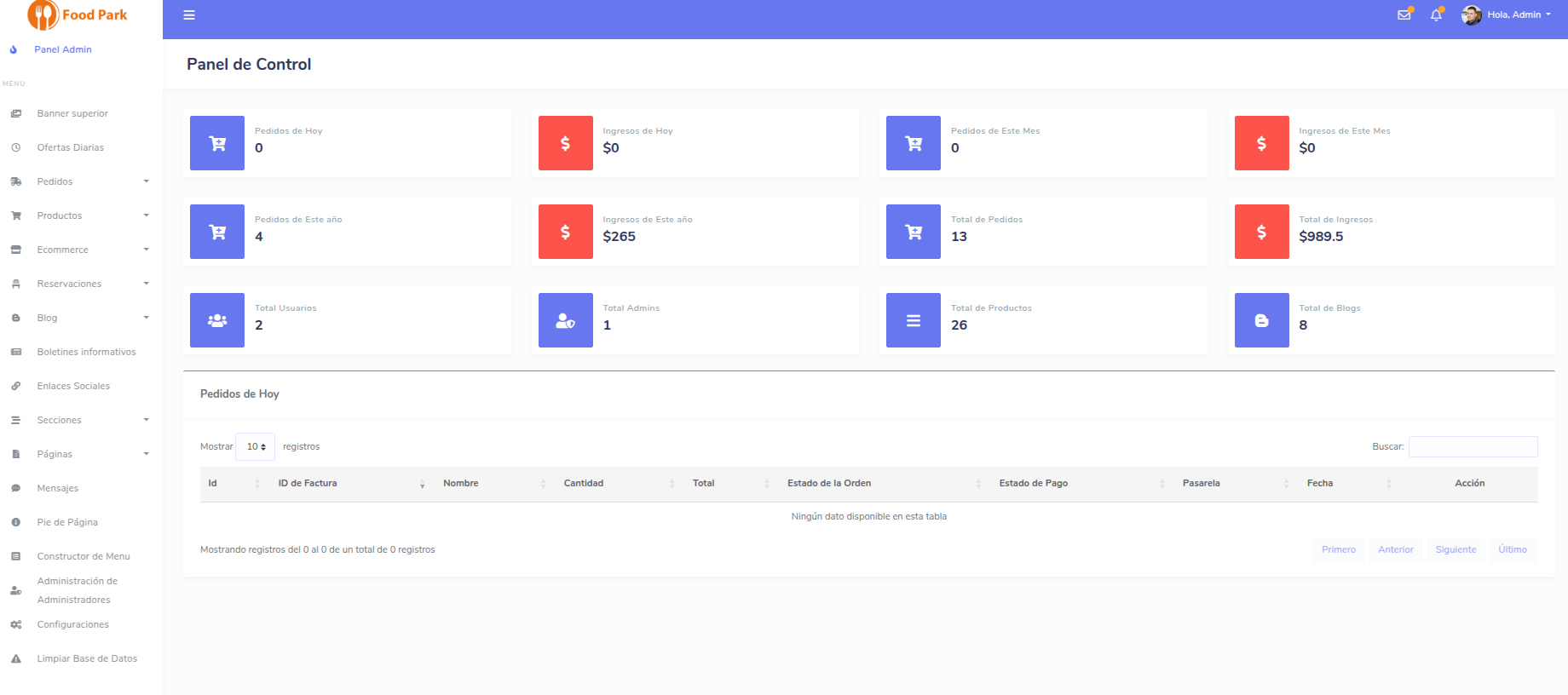Click the dollar icon for Total de Ingresos
This screenshot has height=695, width=1568.
1261,232
